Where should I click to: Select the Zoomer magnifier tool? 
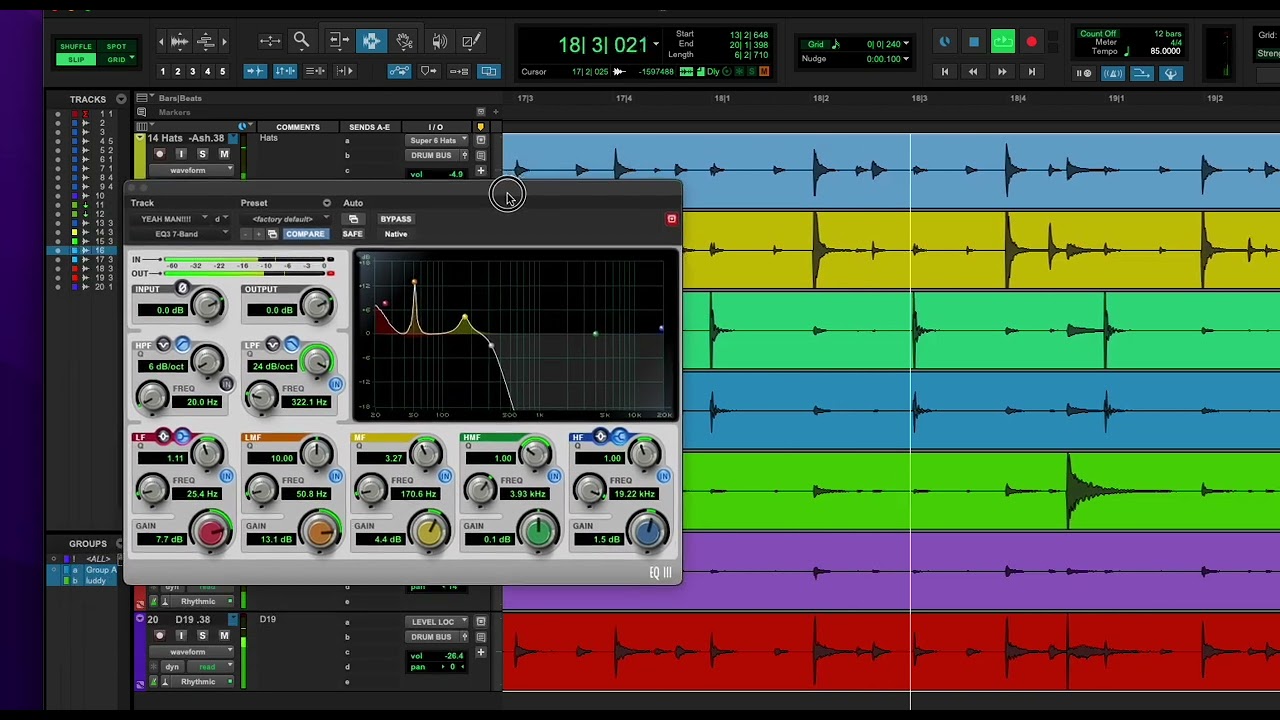pos(301,41)
